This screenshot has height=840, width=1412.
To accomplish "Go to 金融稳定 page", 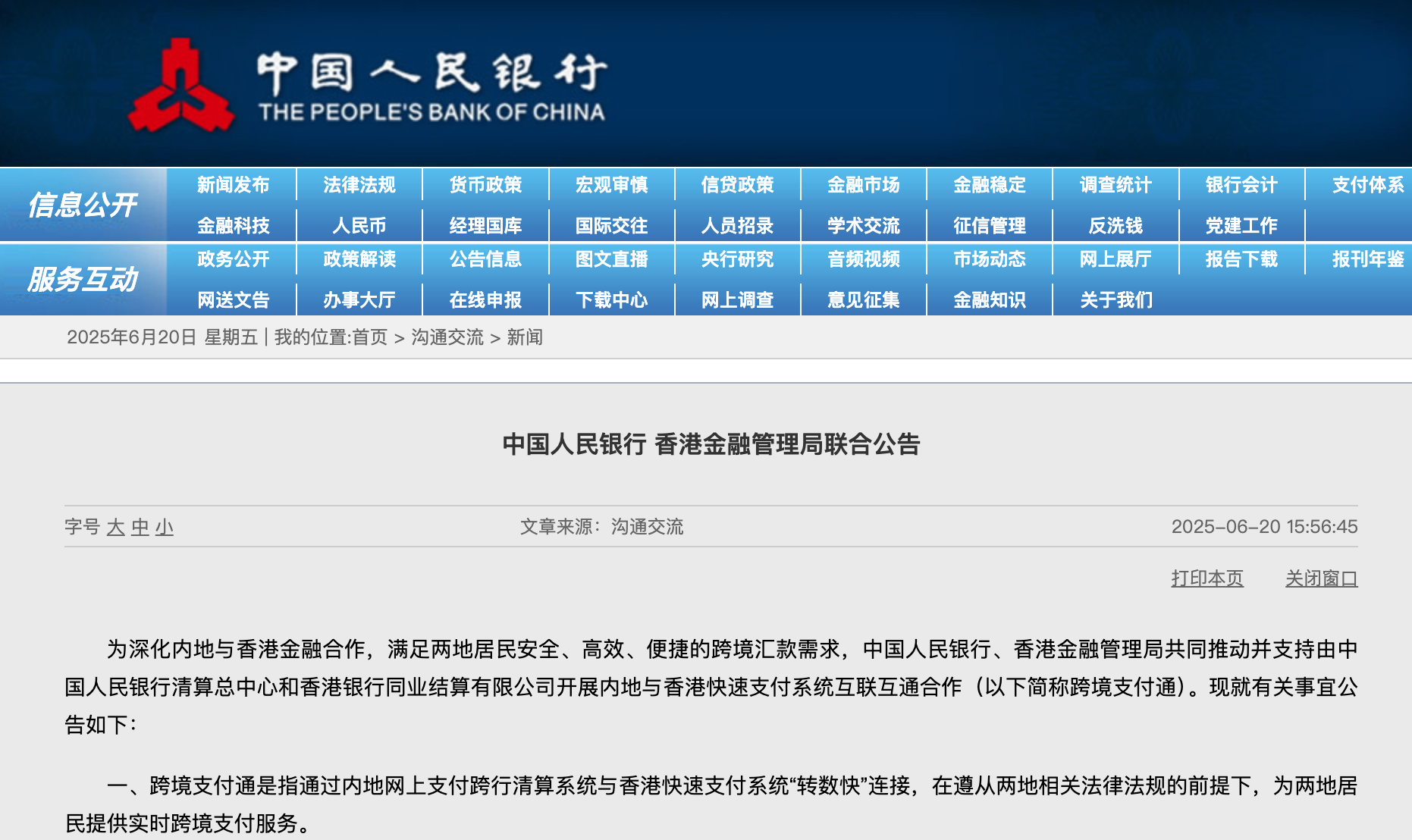I will pos(989,185).
